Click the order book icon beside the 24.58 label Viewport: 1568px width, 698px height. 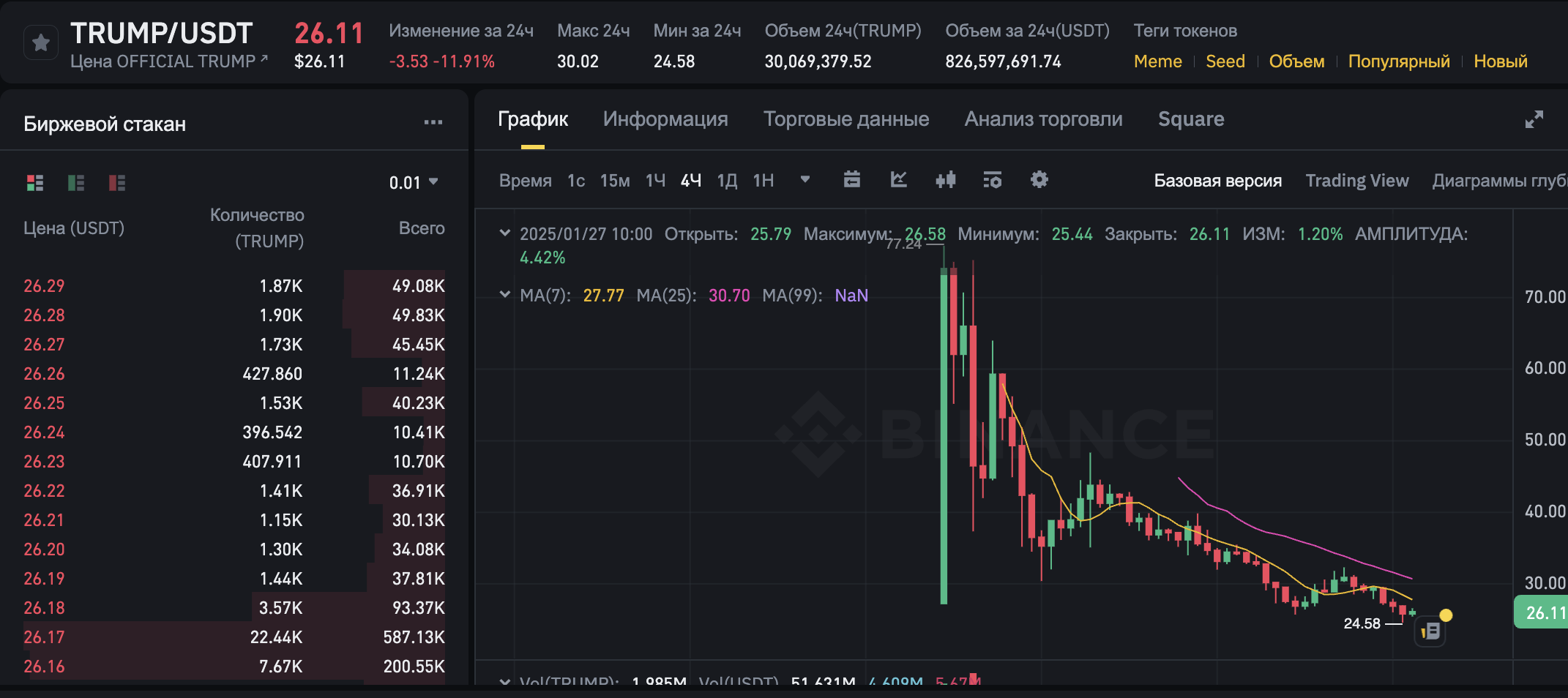tap(1430, 631)
